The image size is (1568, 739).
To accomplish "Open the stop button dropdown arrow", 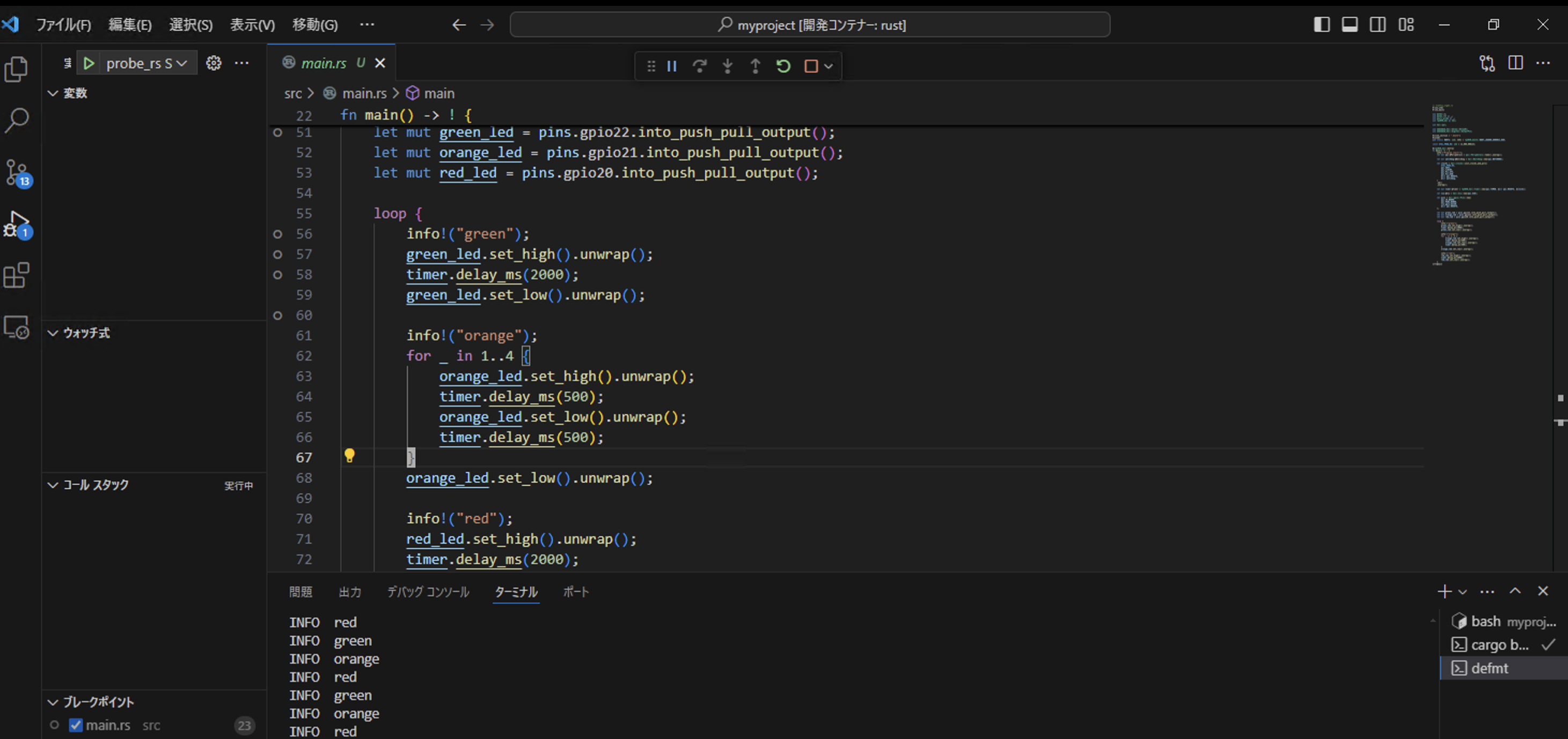I will coord(829,66).
